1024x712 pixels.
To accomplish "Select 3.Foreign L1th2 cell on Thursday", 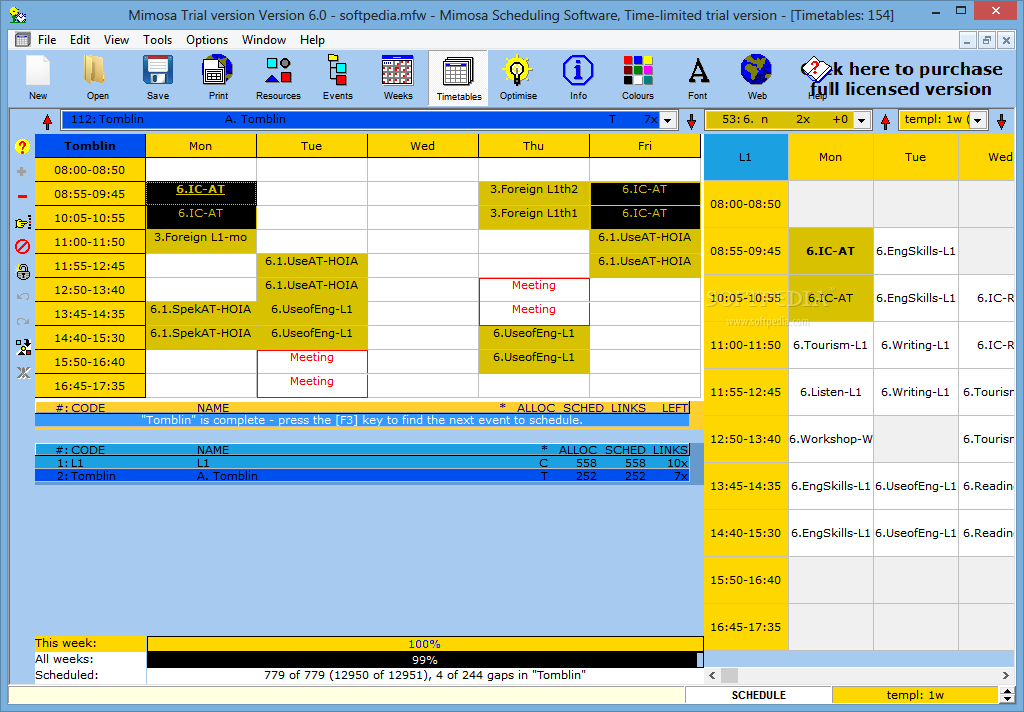I will pos(534,193).
